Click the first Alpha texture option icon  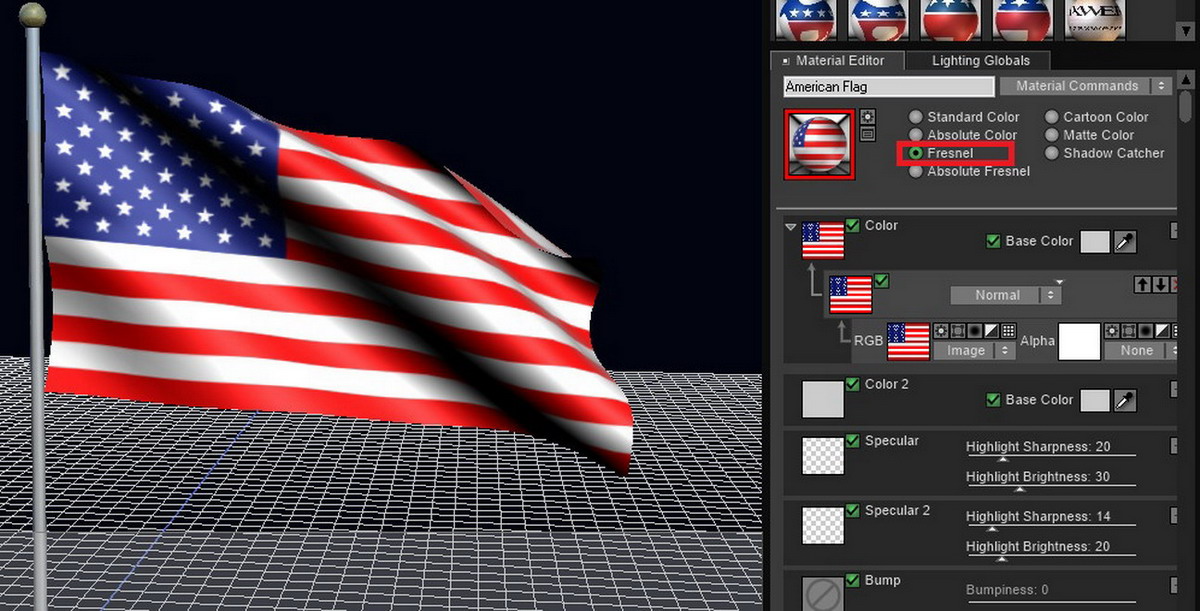(x=1111, y=331)
